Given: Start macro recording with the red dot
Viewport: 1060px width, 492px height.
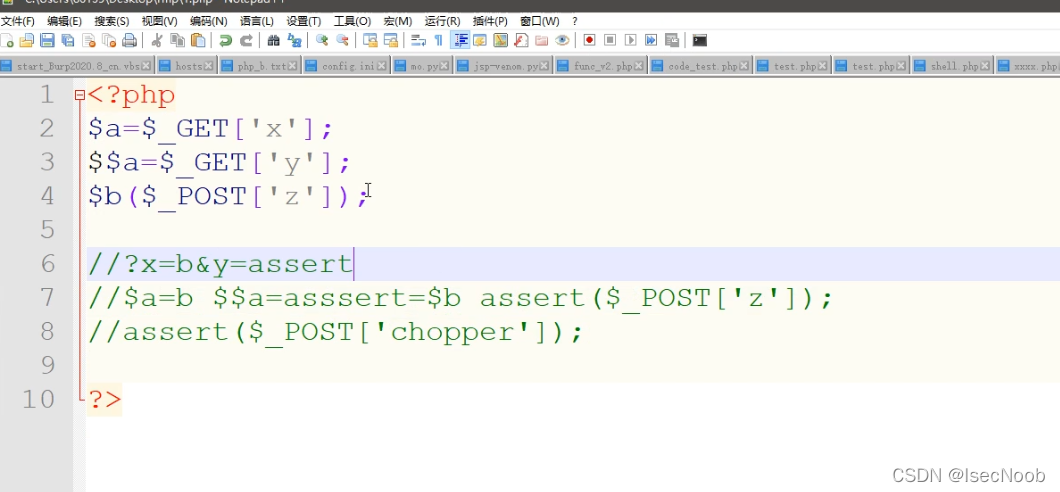Looking at the screenshot, I should (589, 41).
